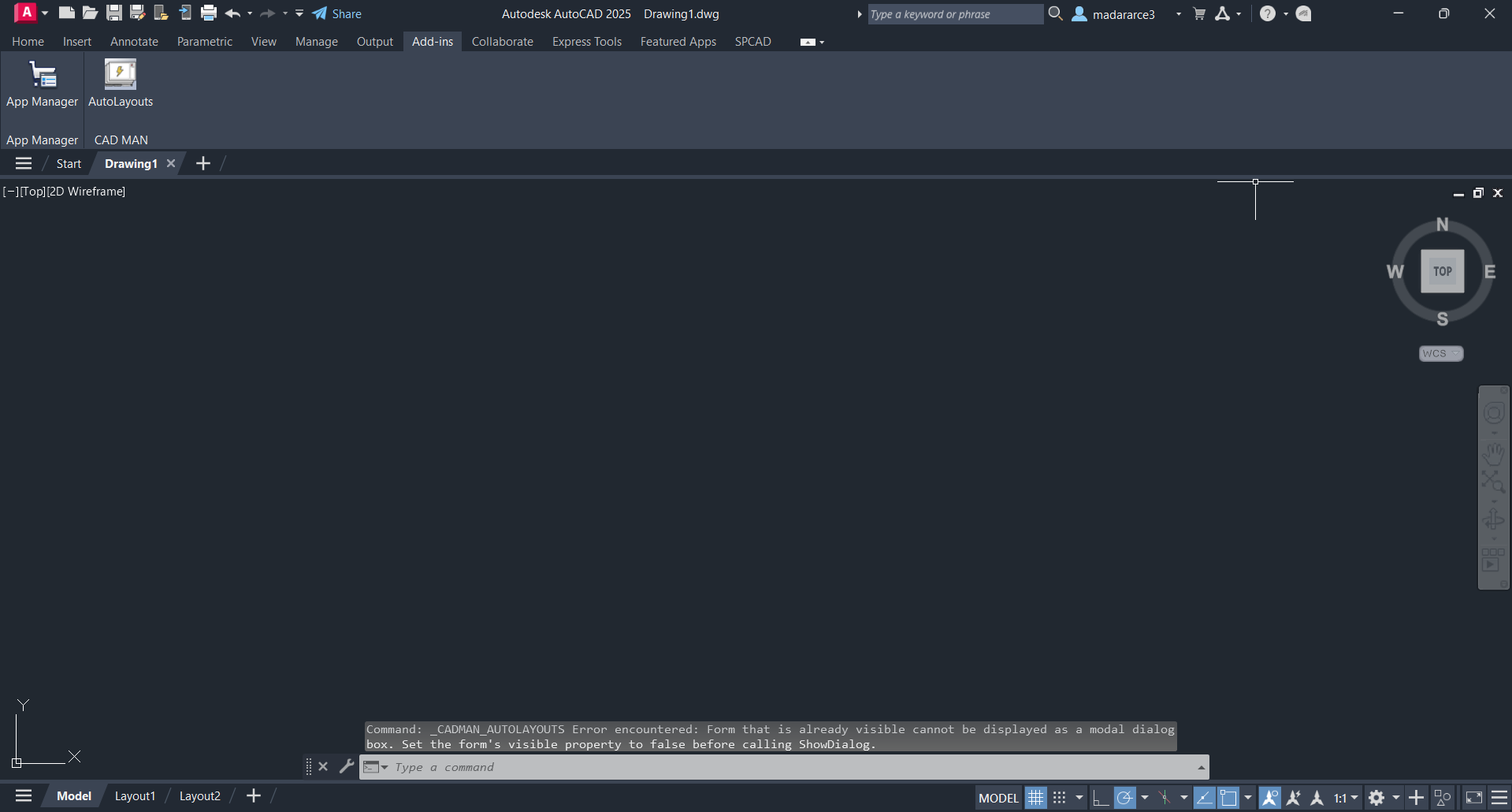This screenshot has height=812, width=1512.
Task: Click the East compass letter on ViewCube
Action: click(1490, 272)
